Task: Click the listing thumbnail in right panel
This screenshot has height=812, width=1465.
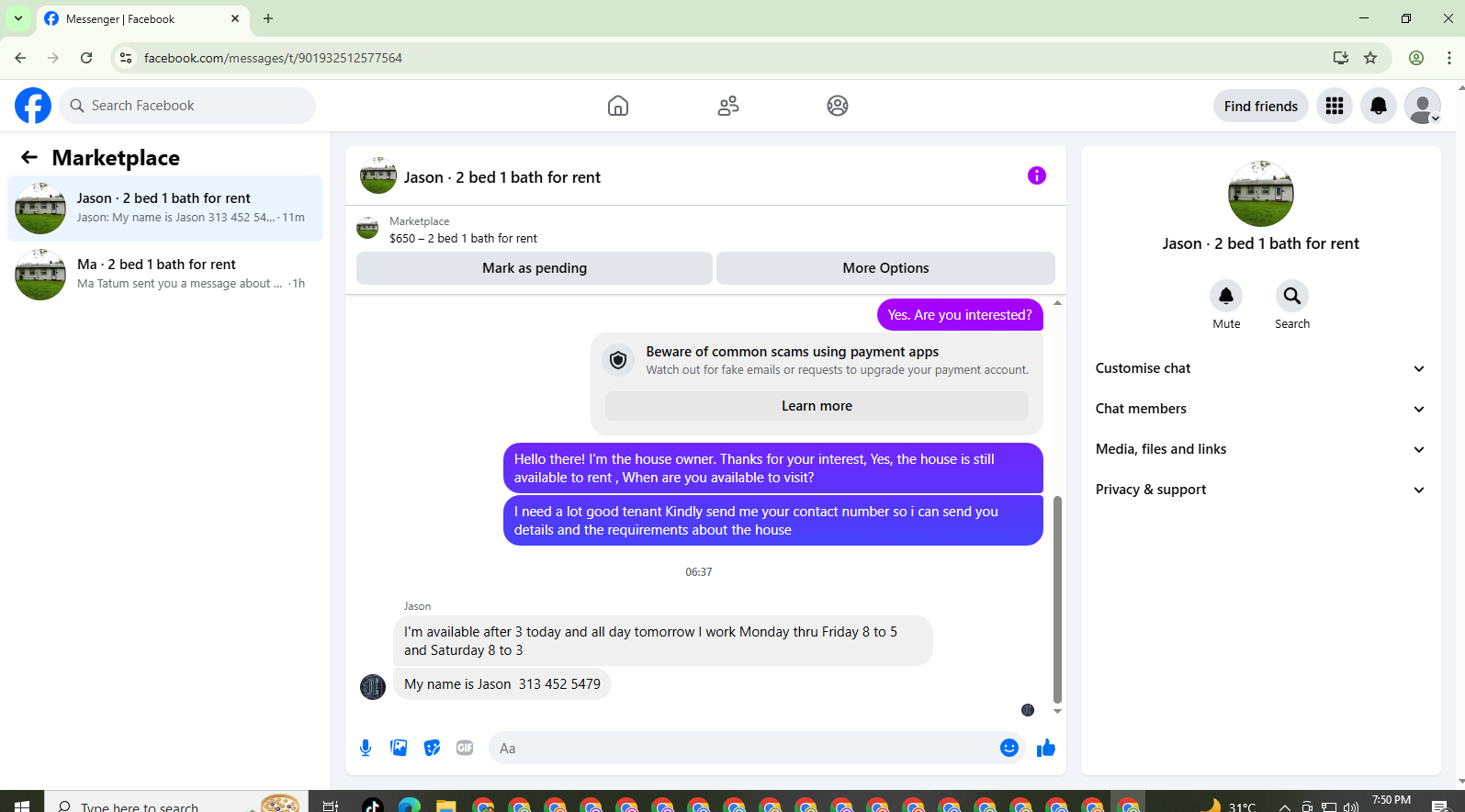Action: coord(1261,194)
